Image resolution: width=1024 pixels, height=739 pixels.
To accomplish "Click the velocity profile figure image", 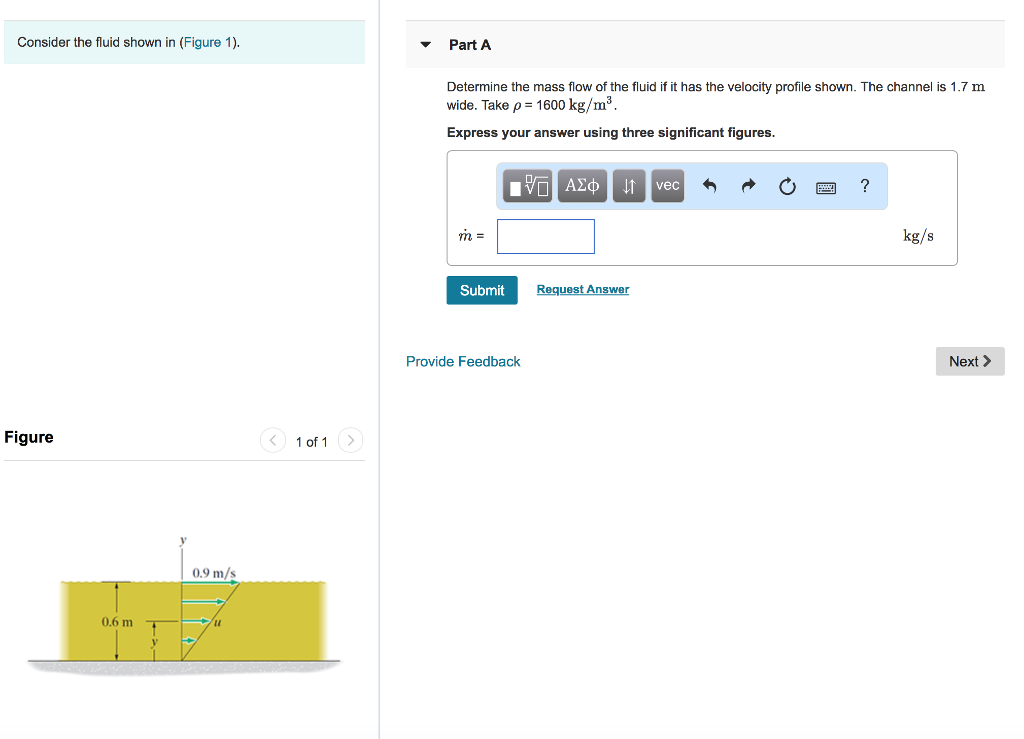I will coord(185,615).
